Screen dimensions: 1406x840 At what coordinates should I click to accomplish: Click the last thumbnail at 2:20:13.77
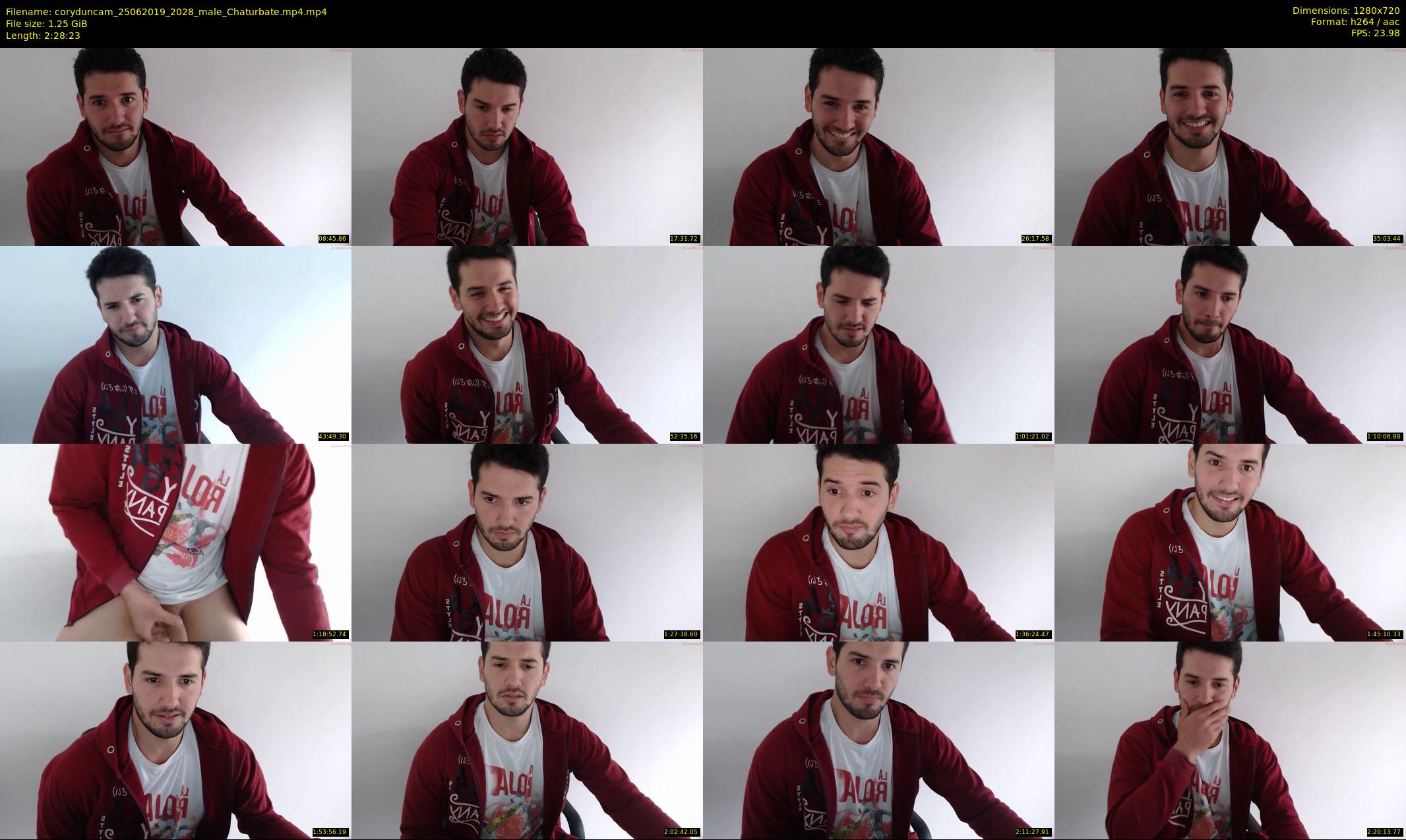1230,740
